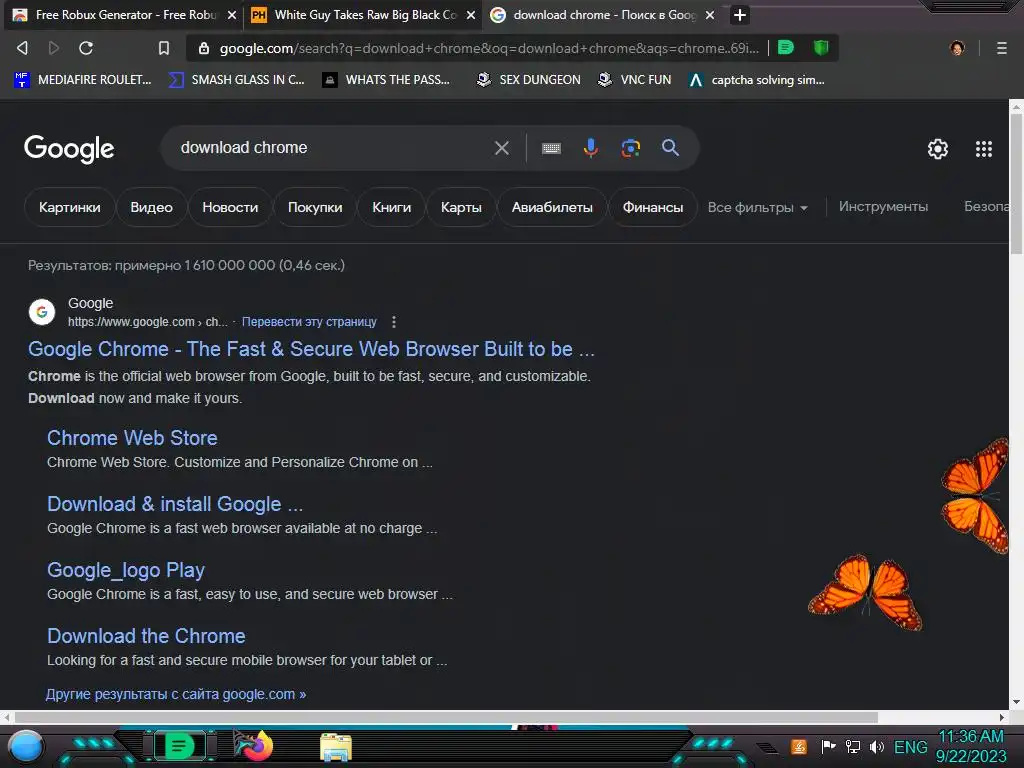Image resolution: width=1024 pixels, height=768 pixels.
Task: Open the Google Chrome Fast & Secure result
Action: (x=311, y=349)
